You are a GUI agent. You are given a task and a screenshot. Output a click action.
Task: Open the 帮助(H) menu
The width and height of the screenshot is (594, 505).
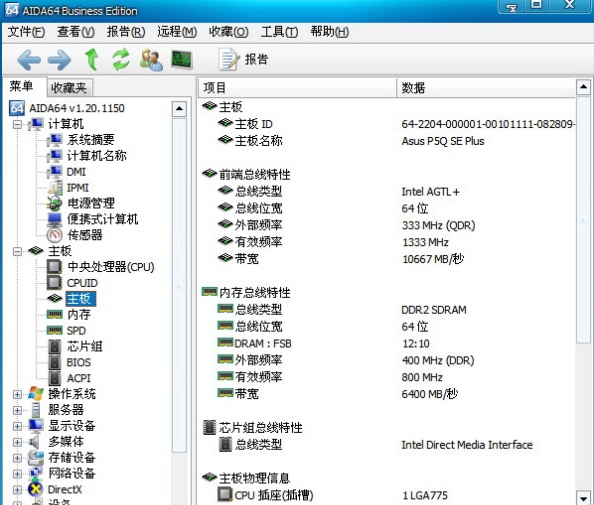(330, 32)
